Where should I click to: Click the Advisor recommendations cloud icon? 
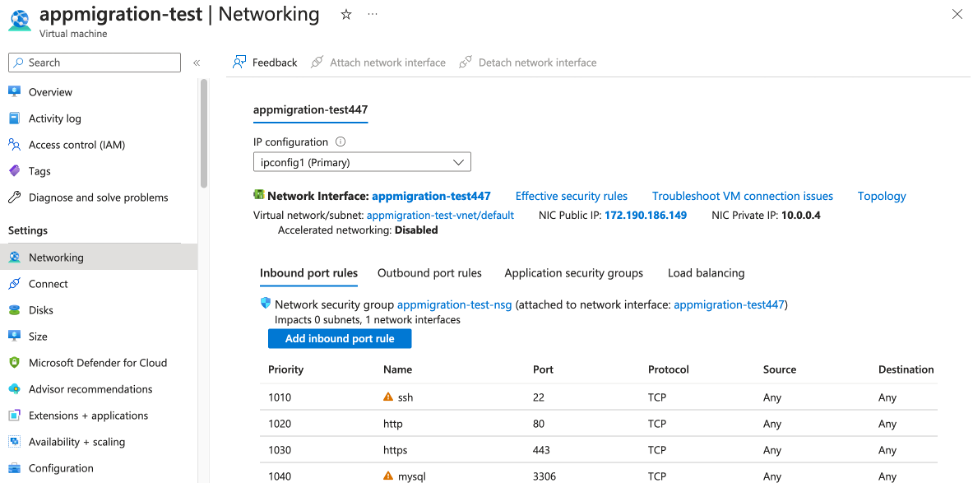pyautogui.click(x=14, y=389)
